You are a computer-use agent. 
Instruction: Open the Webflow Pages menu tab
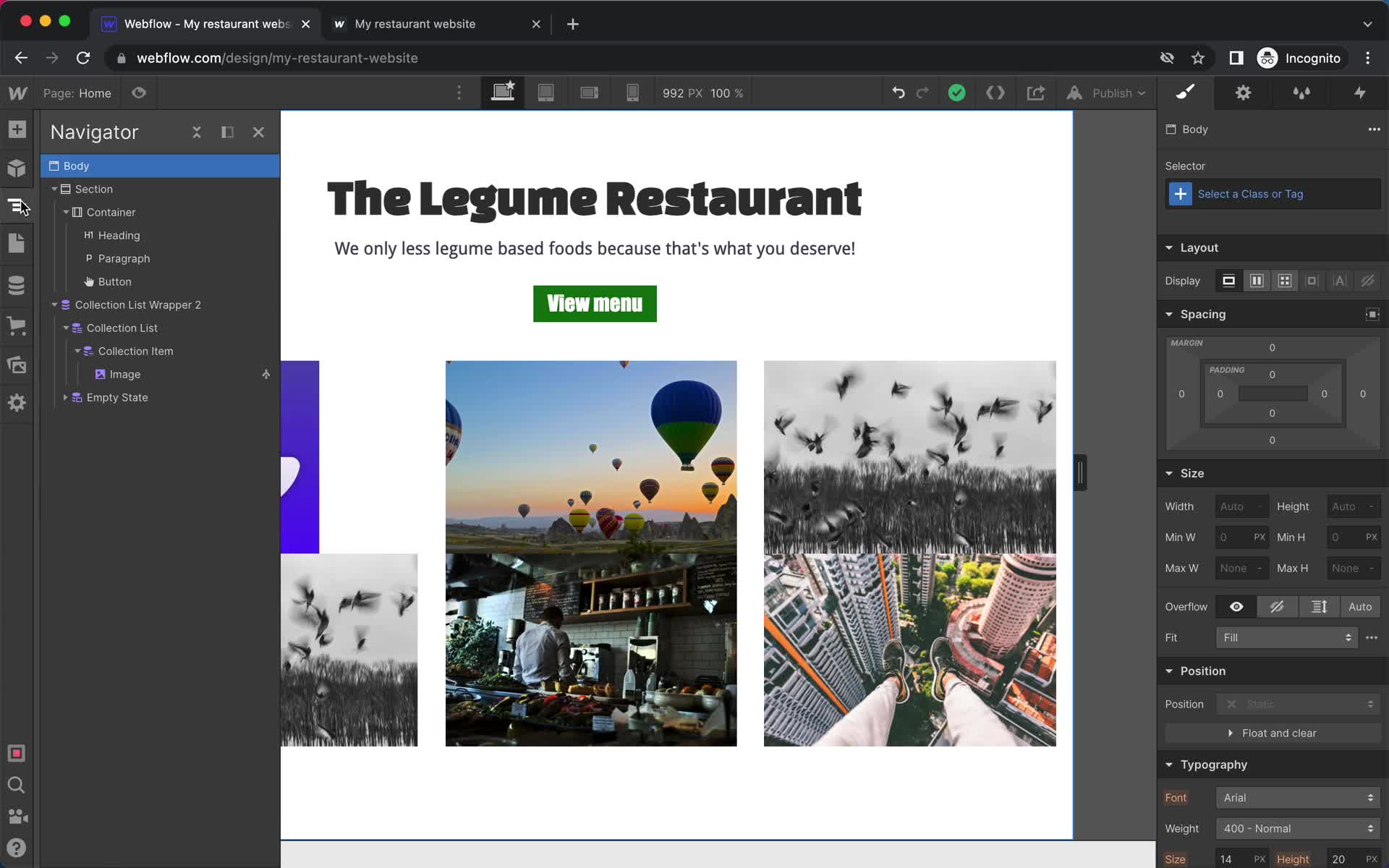17,244
